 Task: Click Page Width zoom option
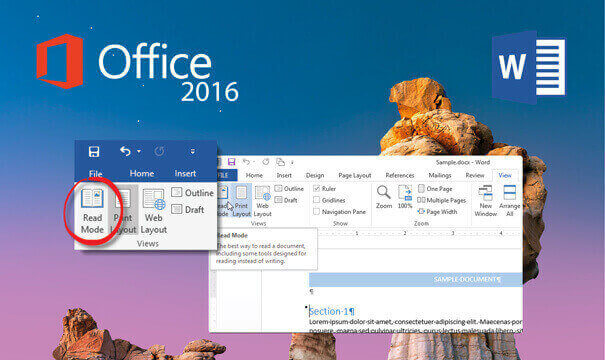click(438, 211)
